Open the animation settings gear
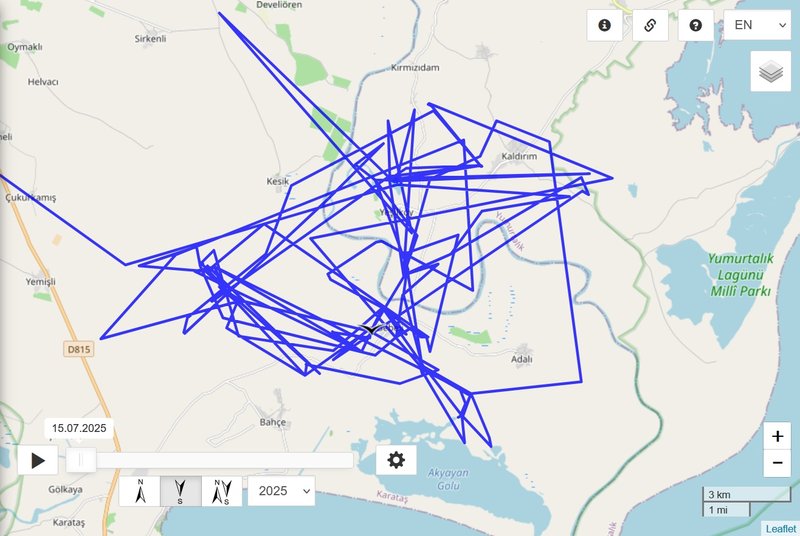 pyautogui.click(x=396, y=460)
